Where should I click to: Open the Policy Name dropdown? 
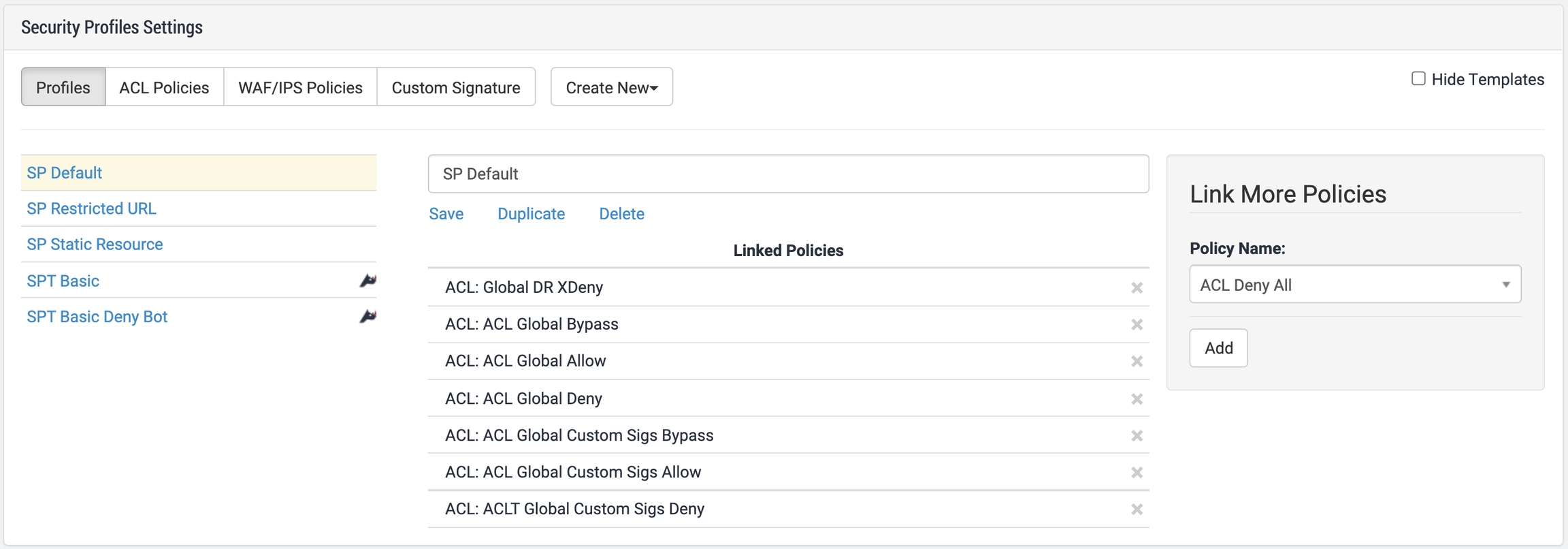(1354, 285)
